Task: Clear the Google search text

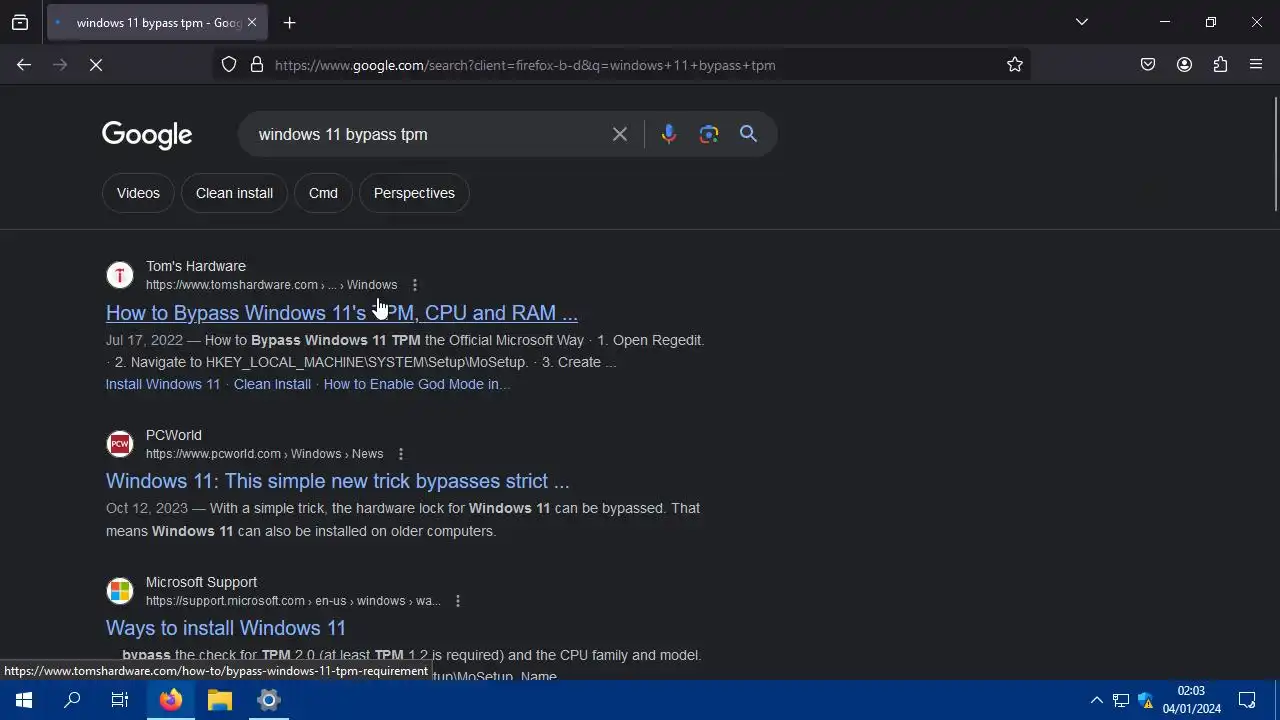Action: pos(620,134)
